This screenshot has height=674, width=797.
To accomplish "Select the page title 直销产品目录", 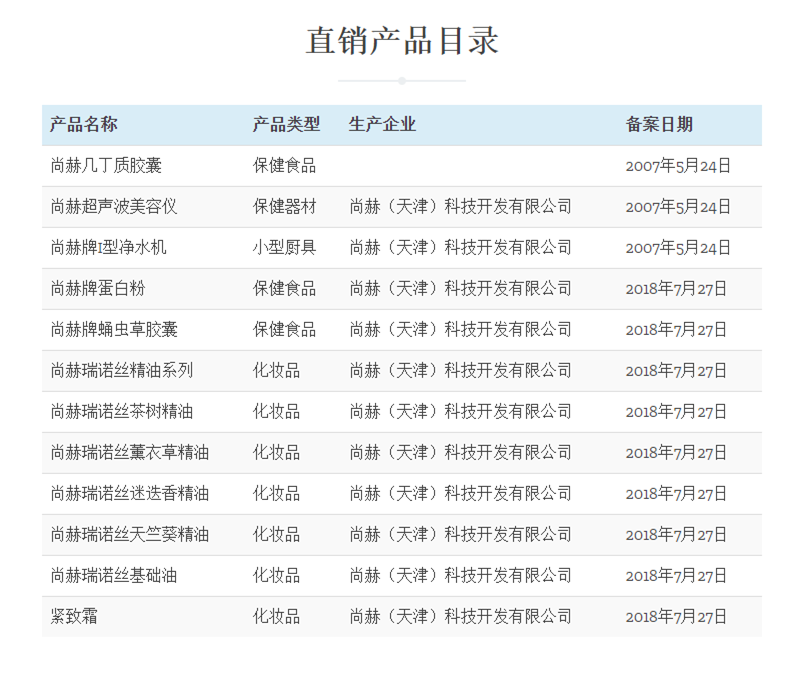I will (x=402, y=41).
